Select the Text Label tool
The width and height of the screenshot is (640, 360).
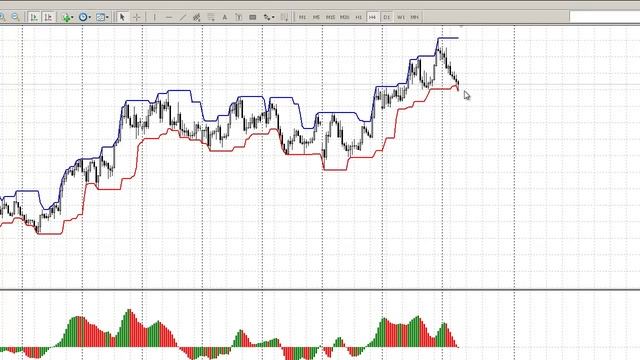tap(239, 17)
